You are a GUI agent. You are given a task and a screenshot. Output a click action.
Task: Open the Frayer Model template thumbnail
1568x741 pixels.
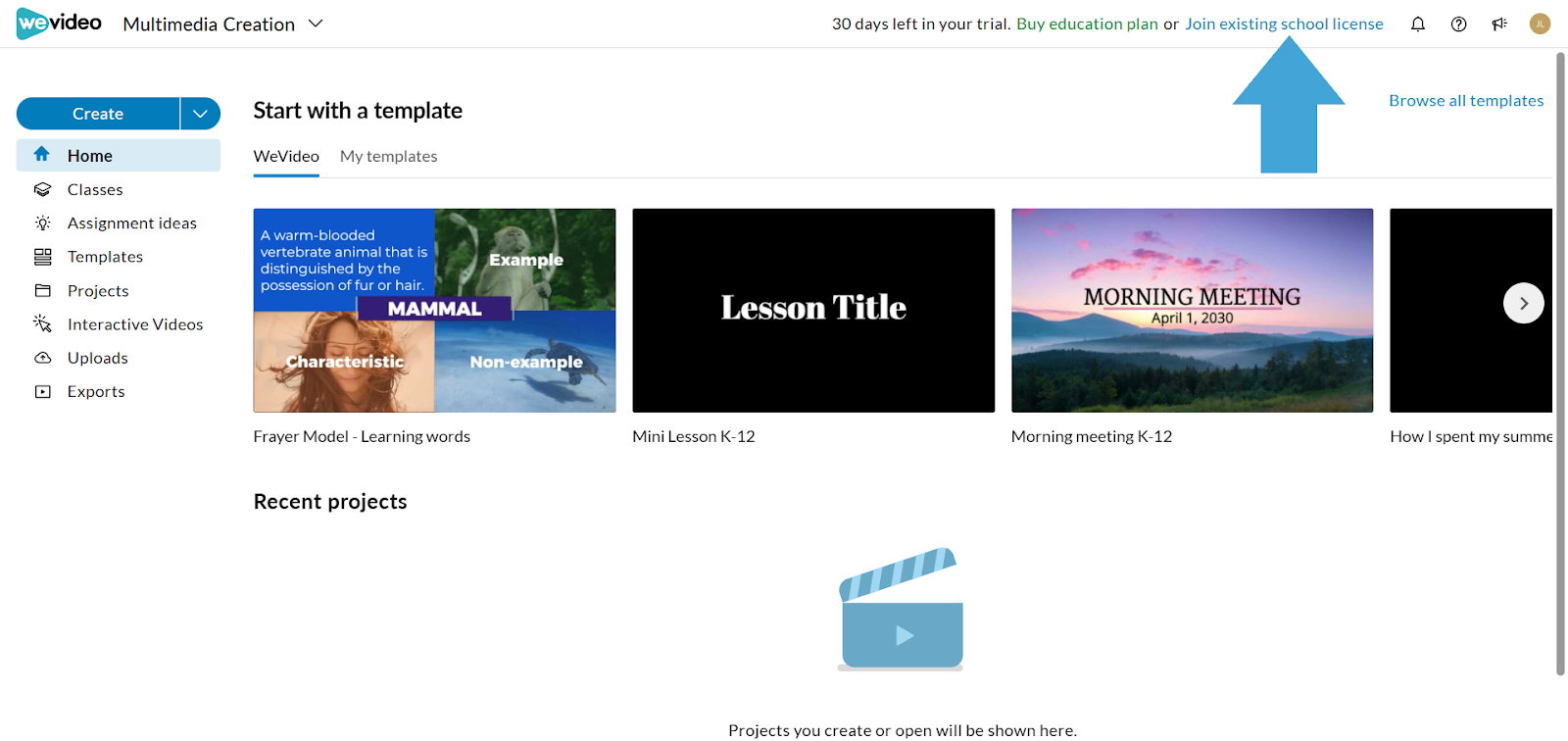435,310
